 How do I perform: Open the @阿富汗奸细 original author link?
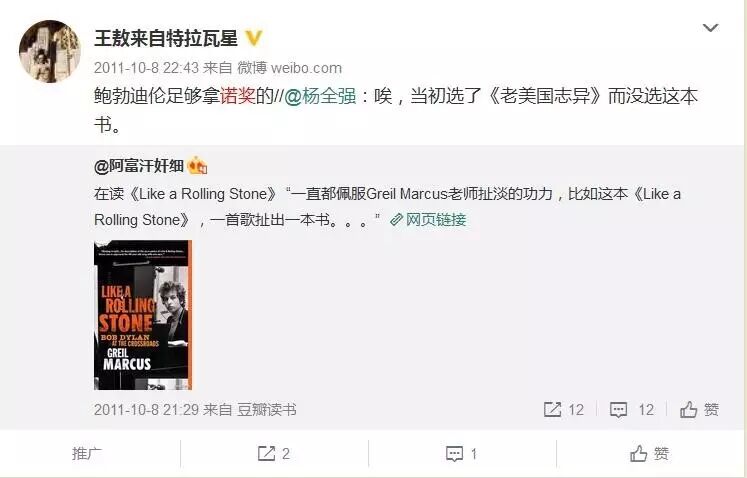(139, 166)
